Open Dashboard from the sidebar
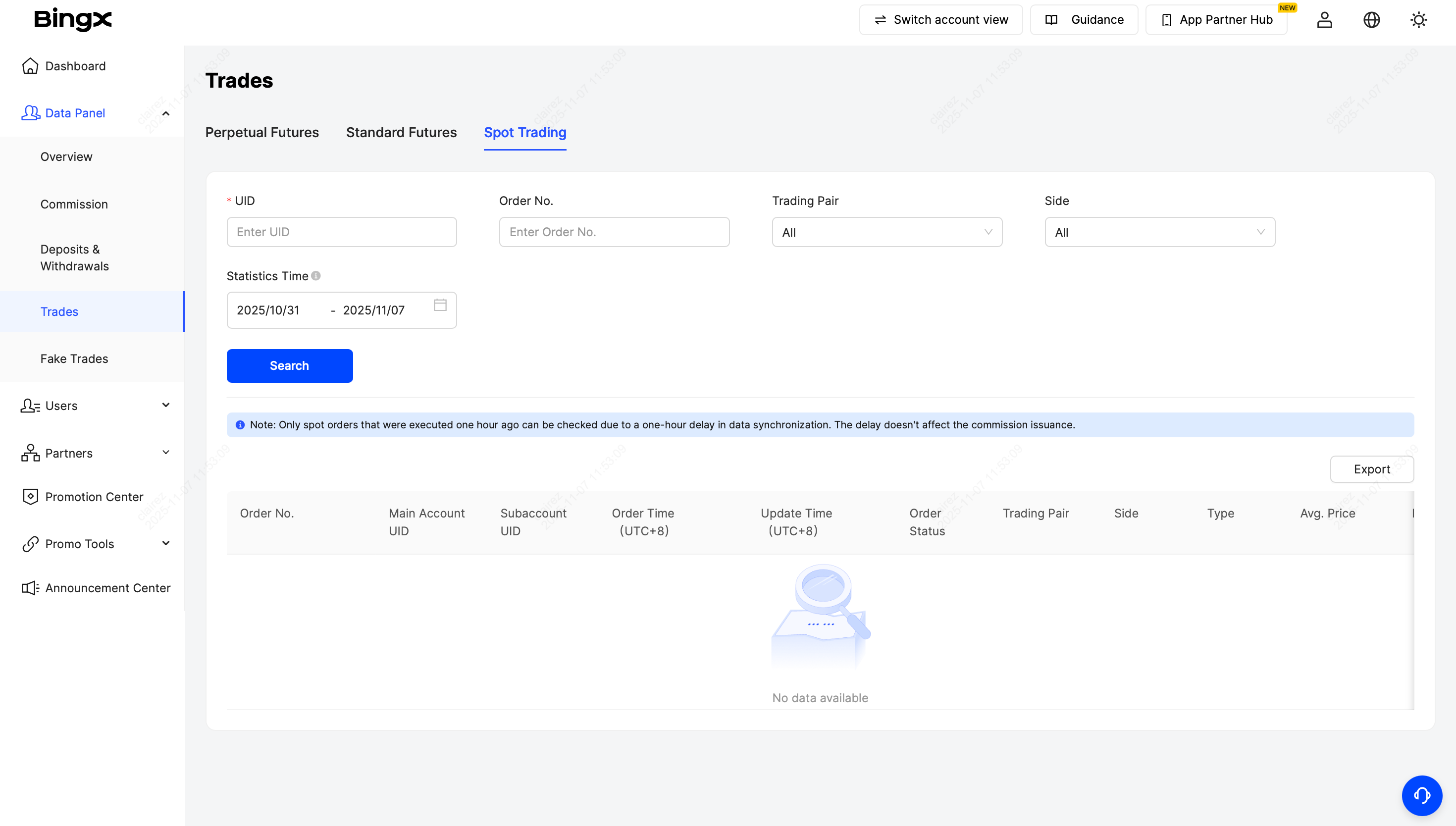 click(75, 66)
